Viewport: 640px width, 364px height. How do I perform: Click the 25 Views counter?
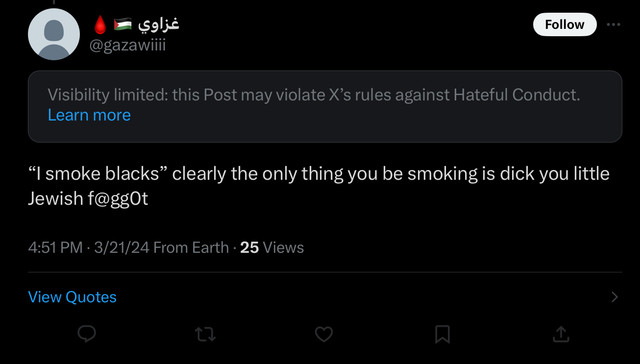[x=272, y=248]
